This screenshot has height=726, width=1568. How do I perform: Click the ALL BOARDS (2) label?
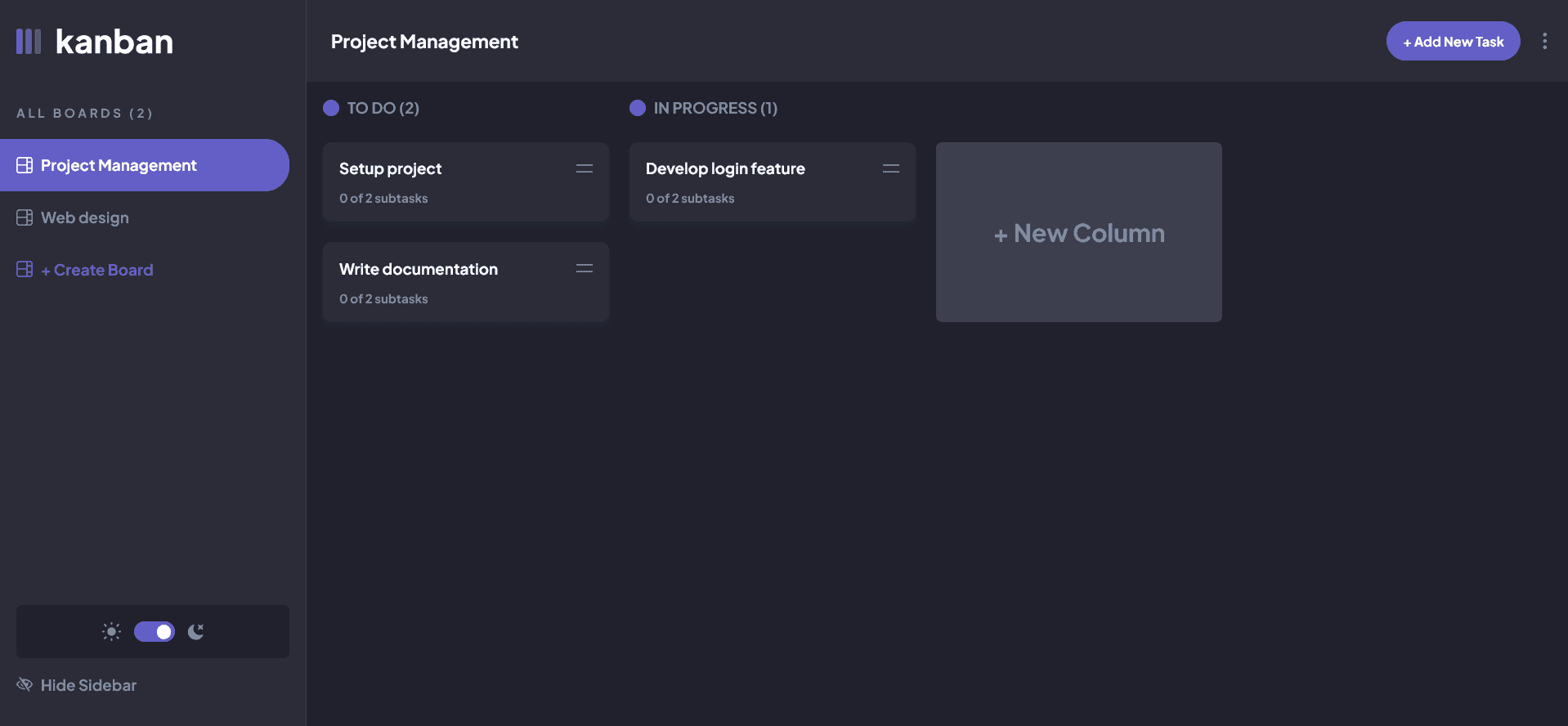[x=85, y=113]
